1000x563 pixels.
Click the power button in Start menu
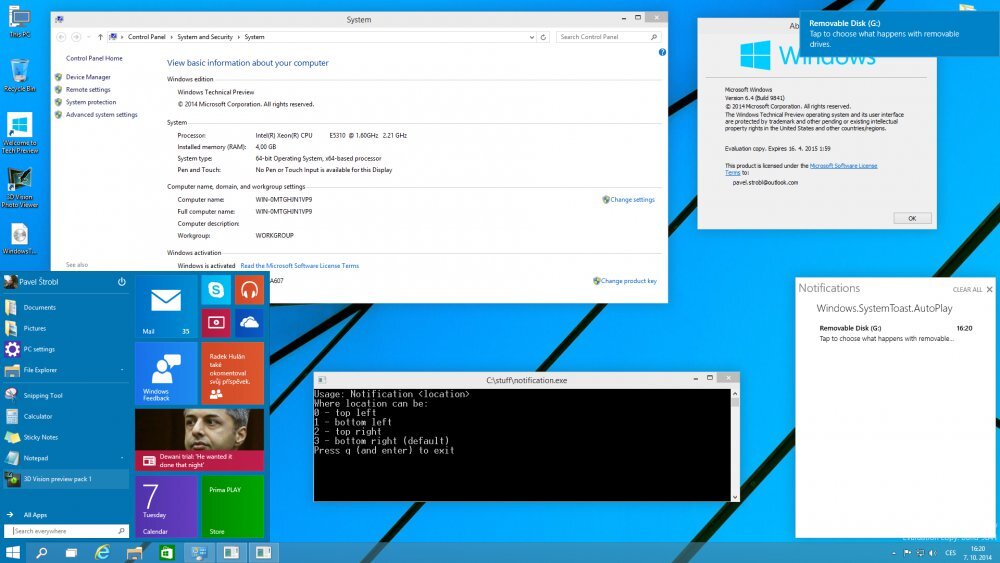121,282
